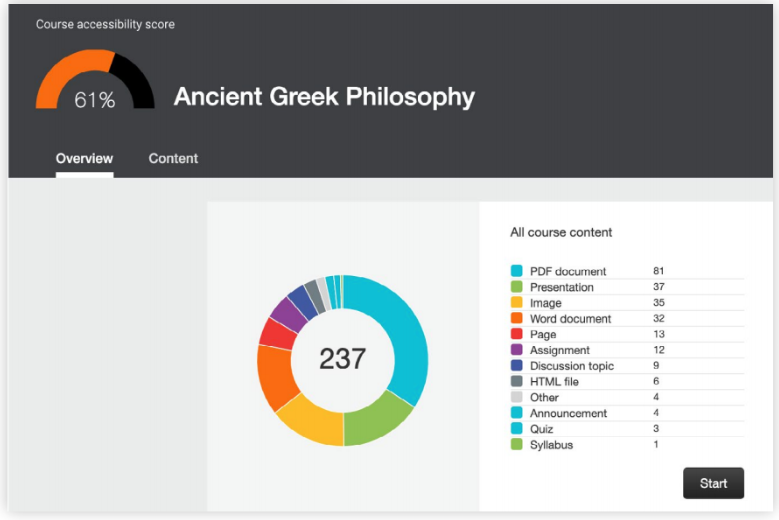Screen dimensions: 779x520
Task: Click the HTML file gray swatch
Action: [x=517, y=381]
